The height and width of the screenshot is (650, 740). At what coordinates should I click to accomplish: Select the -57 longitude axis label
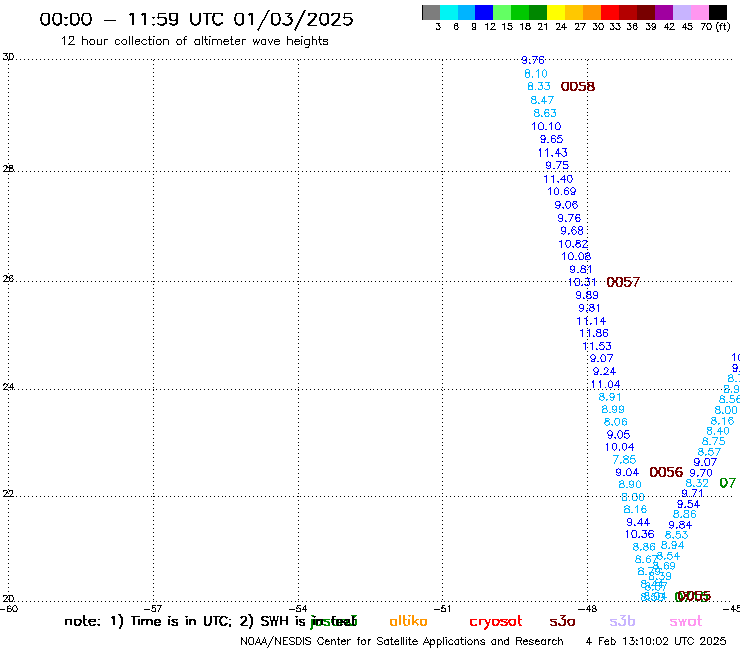pyautogui.click(x=153, y=609)
